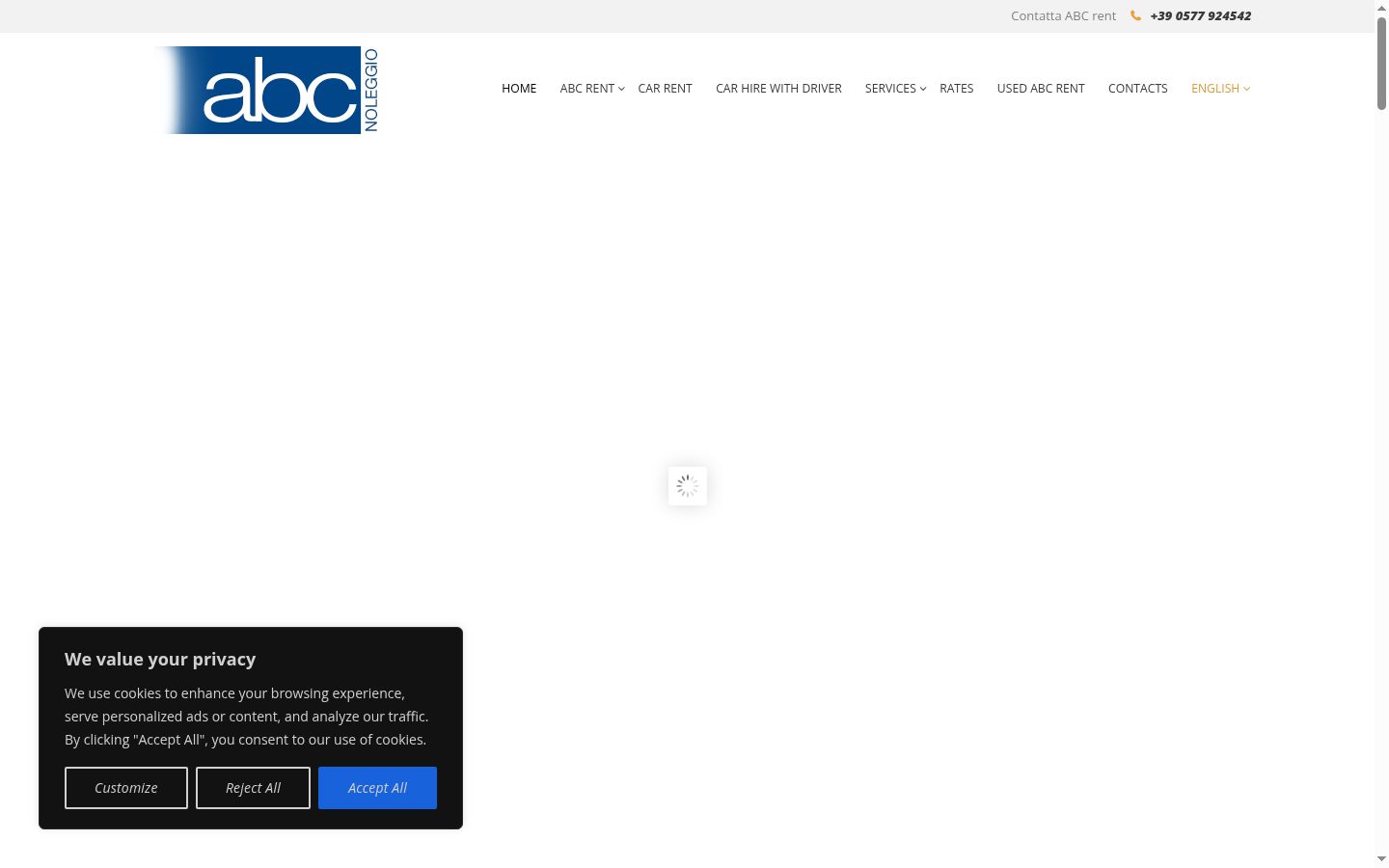Click the scrollbar down arrow
The width and height of the screenshot is (1389, 868).
pyautogui.click(x=1381, y=858)
